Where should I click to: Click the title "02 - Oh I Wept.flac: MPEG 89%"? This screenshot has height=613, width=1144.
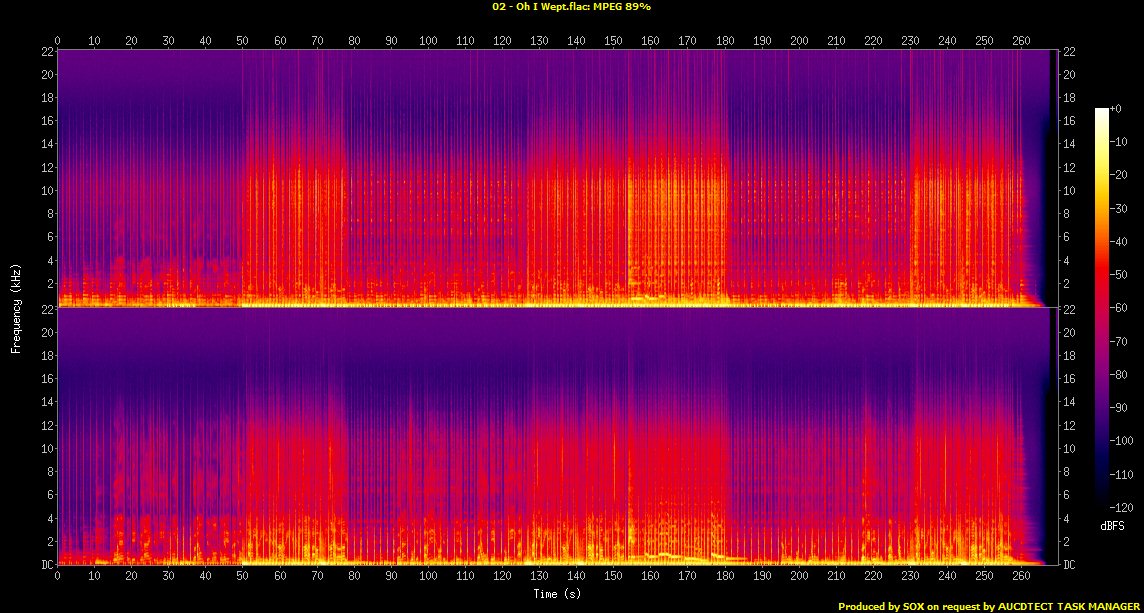click(x=571, y=7)
